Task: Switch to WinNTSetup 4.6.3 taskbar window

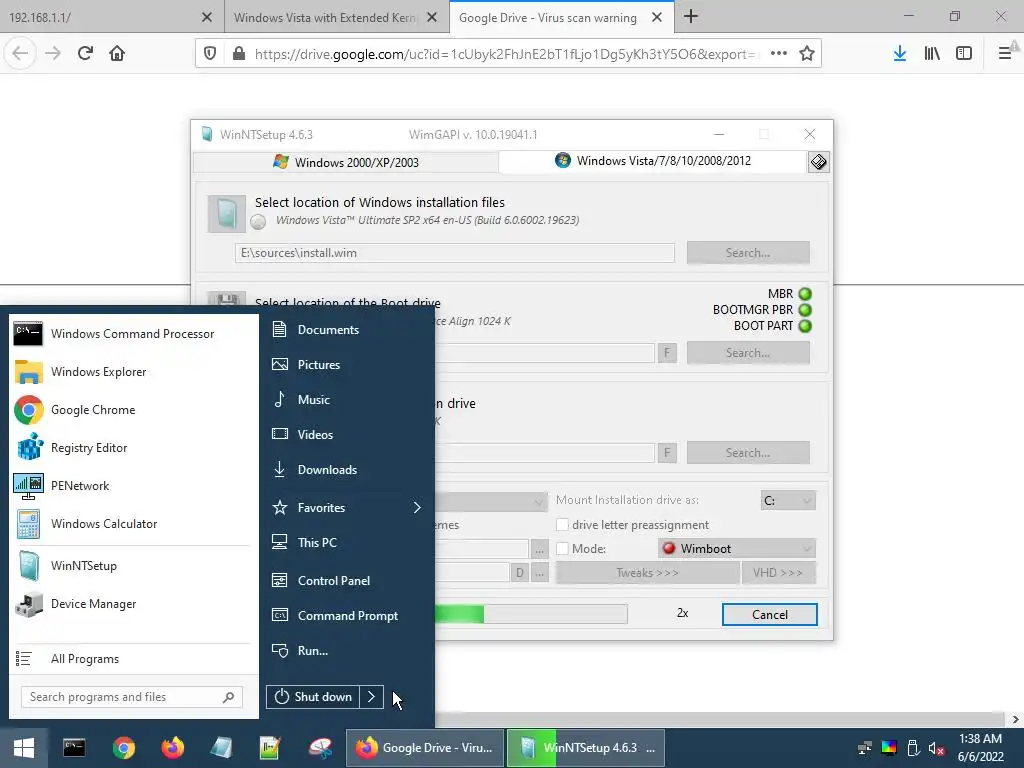Action: coord(586,748)
